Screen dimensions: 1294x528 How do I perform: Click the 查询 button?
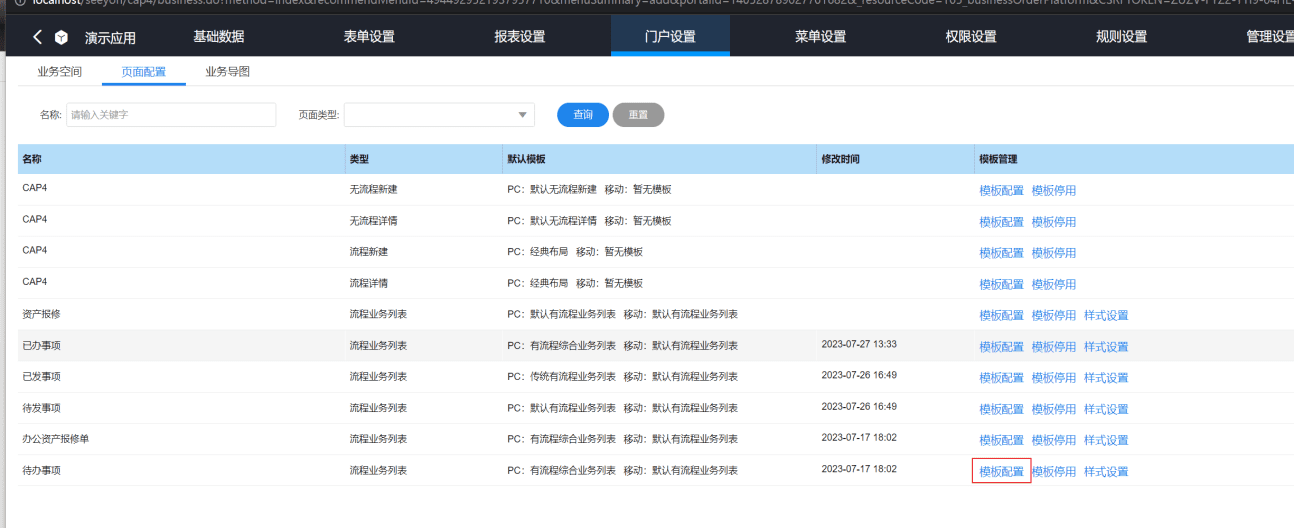coord(583,115)
